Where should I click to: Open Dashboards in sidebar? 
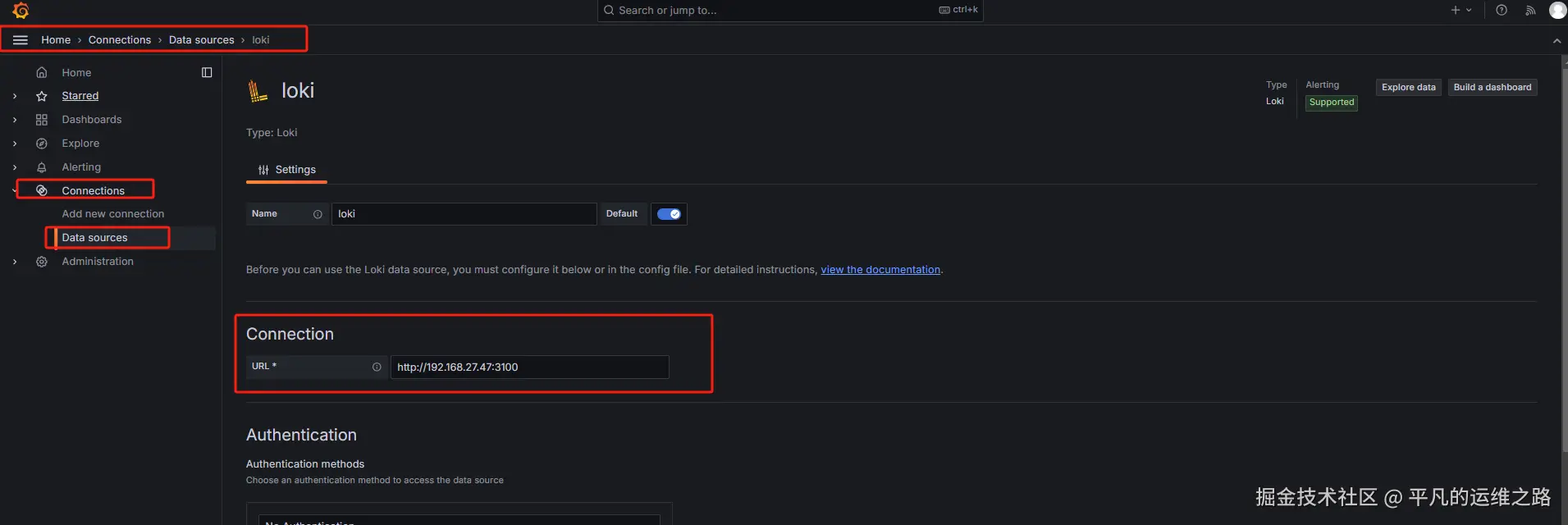click(x=92, y=120)
